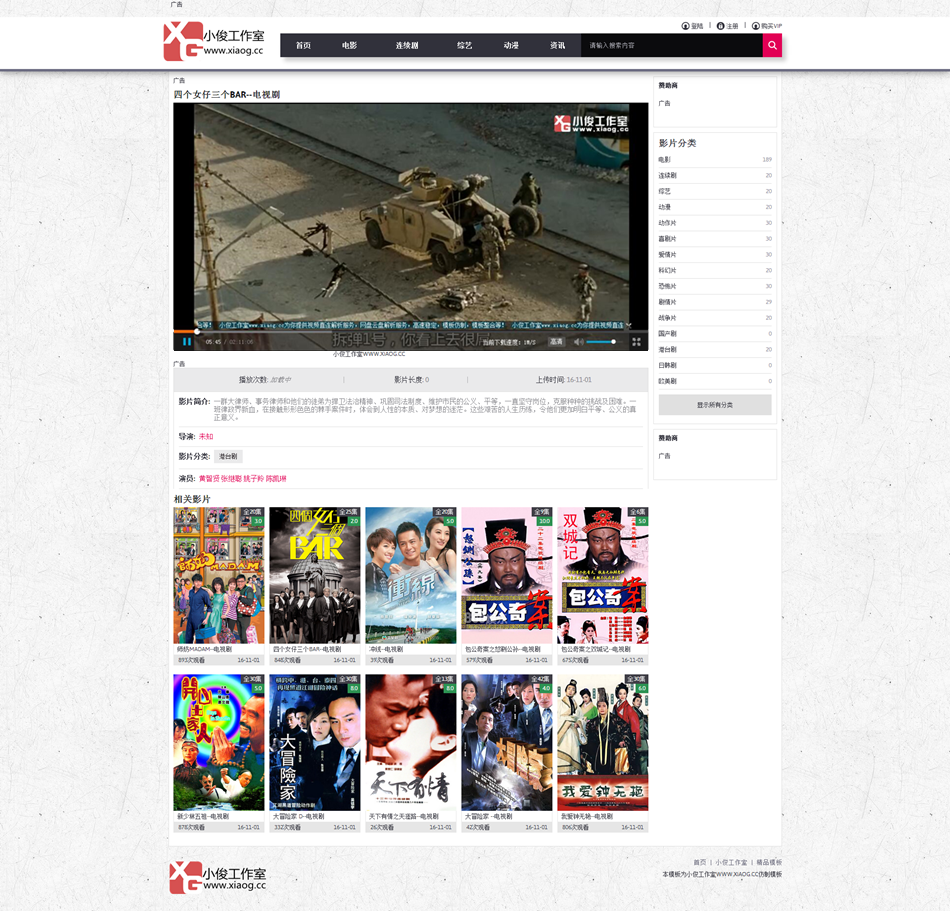Toggle fullscreen in the video player
Image resolution: width=950 pixels, height=911 pixels.
click(636, 342)
